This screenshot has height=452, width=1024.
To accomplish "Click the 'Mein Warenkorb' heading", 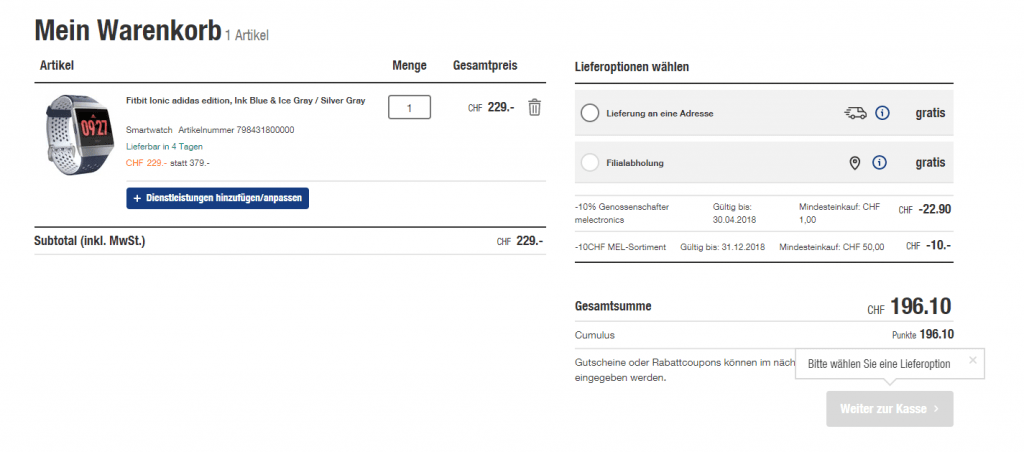I will pyautogui.click(x=127, y=31).
